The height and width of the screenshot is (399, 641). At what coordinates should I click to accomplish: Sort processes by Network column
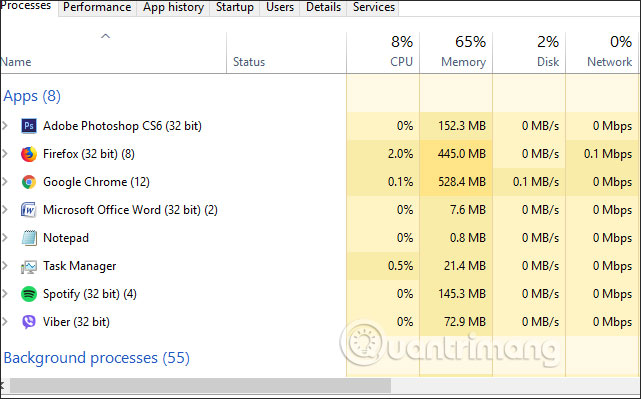point(603,53)
